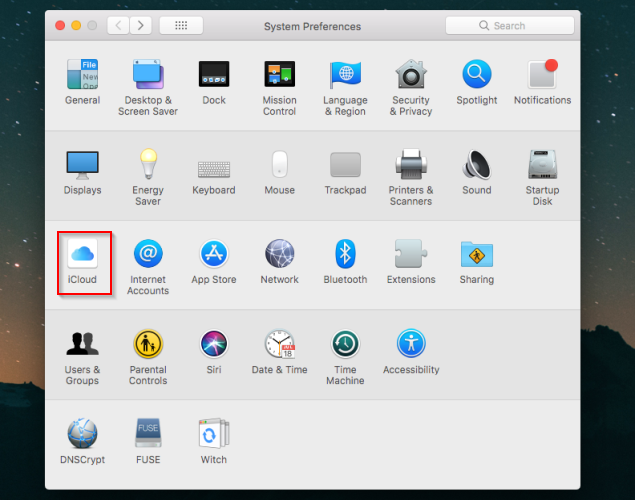Image resolution: width=635 pixels, height=500 pixels.
Task: Open the Accessibility settings
Action: point(411,345)
